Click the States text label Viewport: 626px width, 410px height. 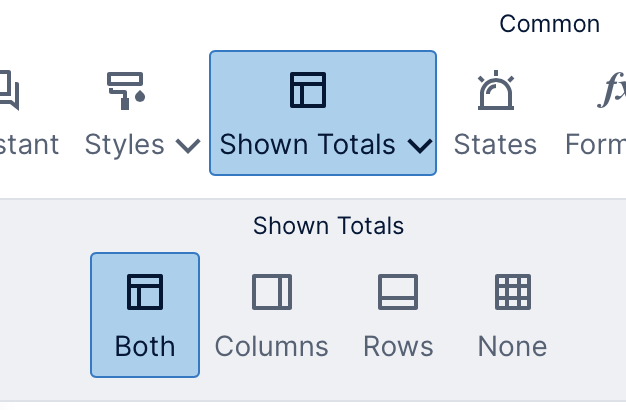(x=495, y=144)
